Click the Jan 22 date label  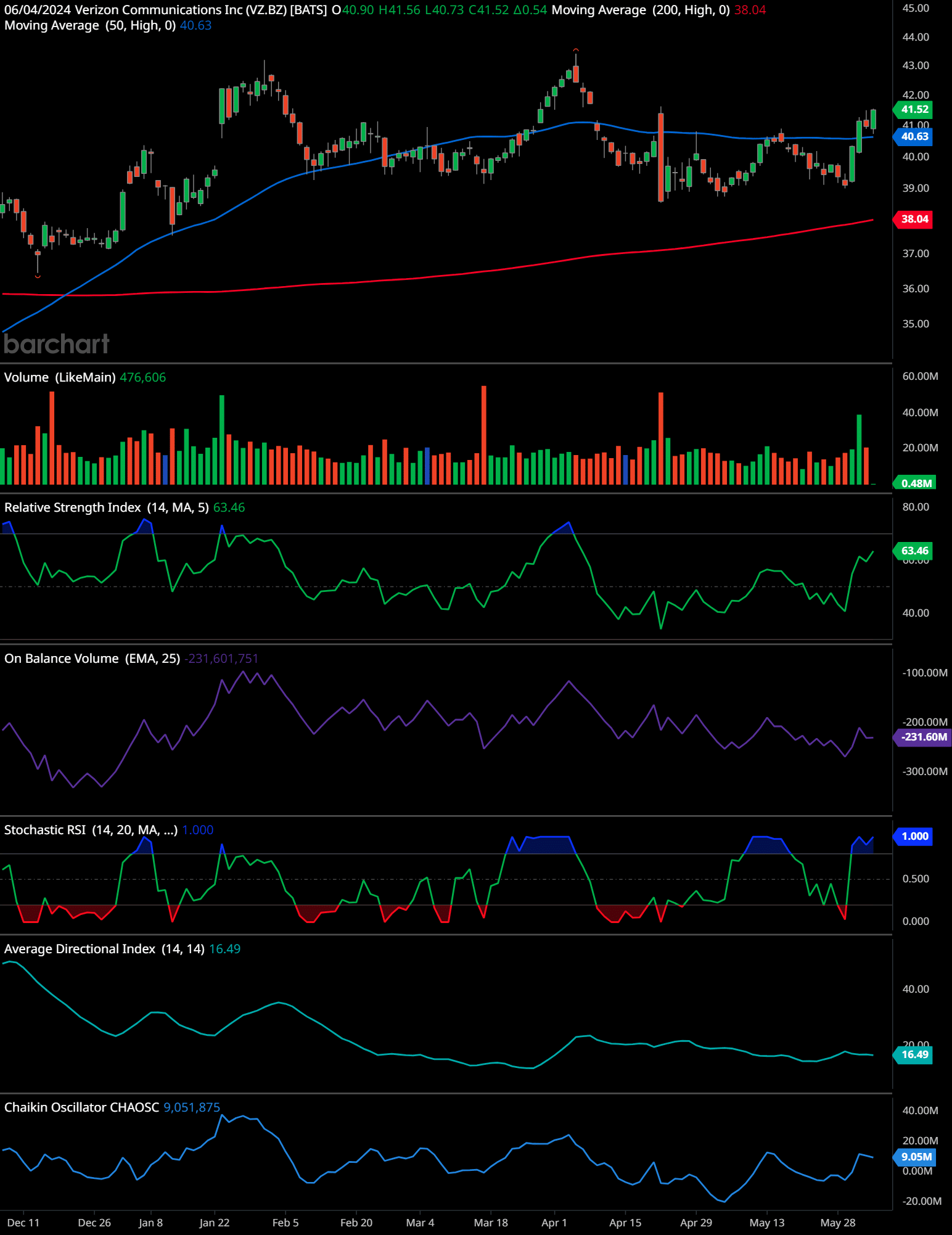point(215,1223)
